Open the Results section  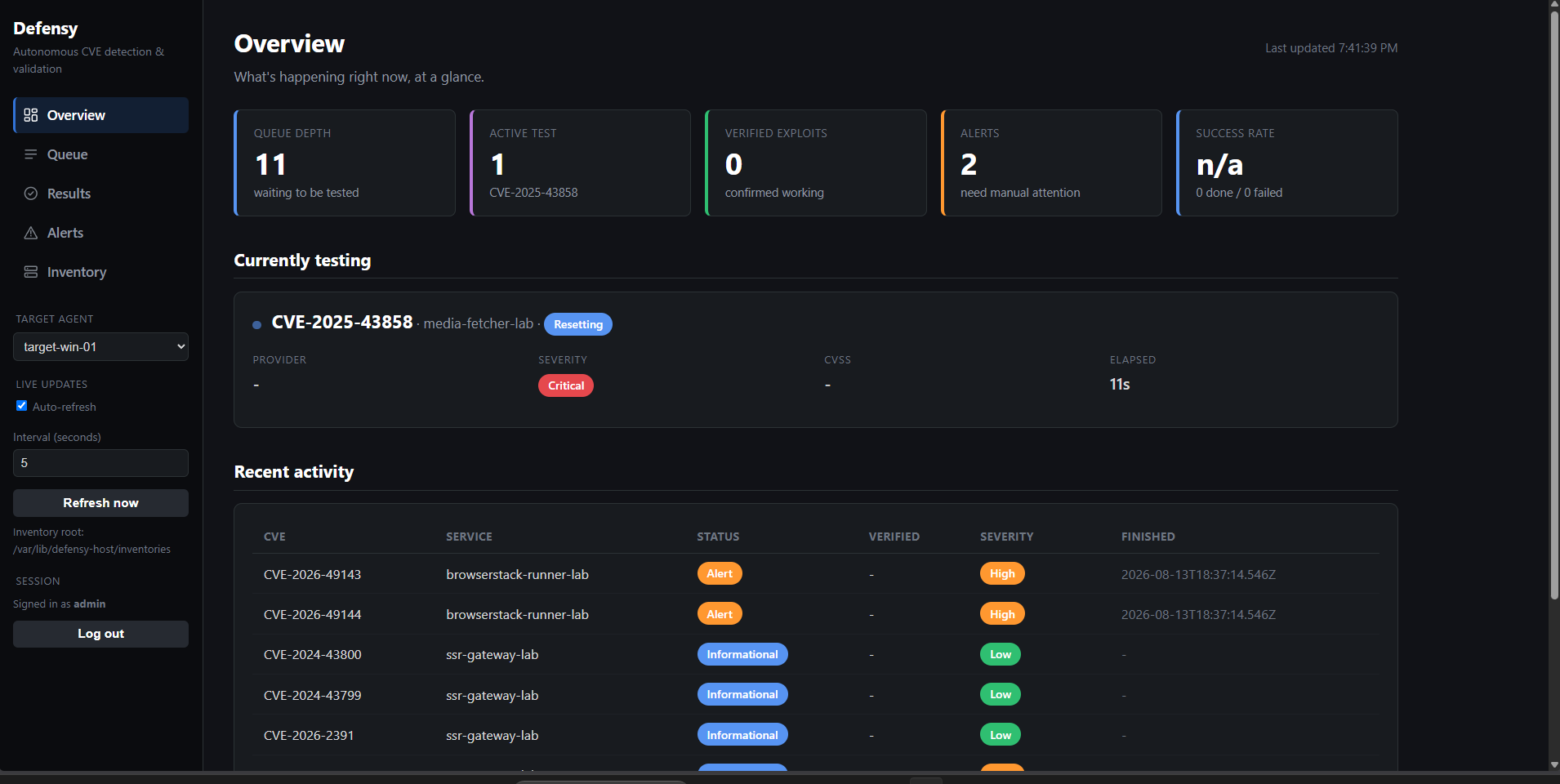pyautogui.click(x=100, y=194)
